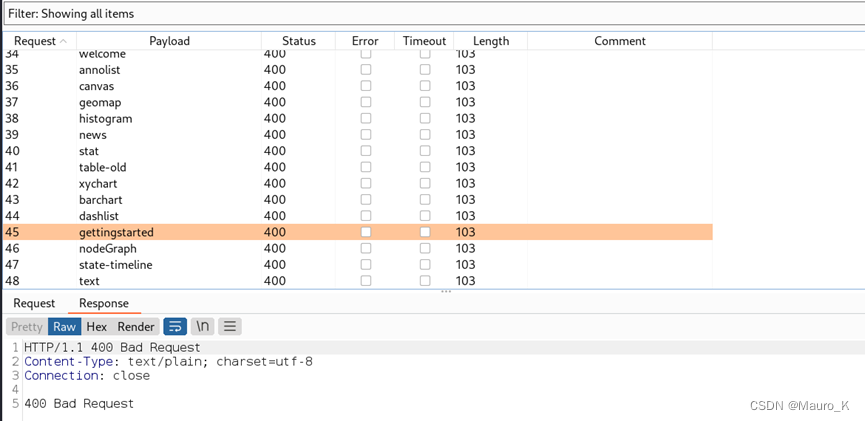Select the row with payload geomap
This screenshot has width=865, height=421.
(x=357, y=102)
